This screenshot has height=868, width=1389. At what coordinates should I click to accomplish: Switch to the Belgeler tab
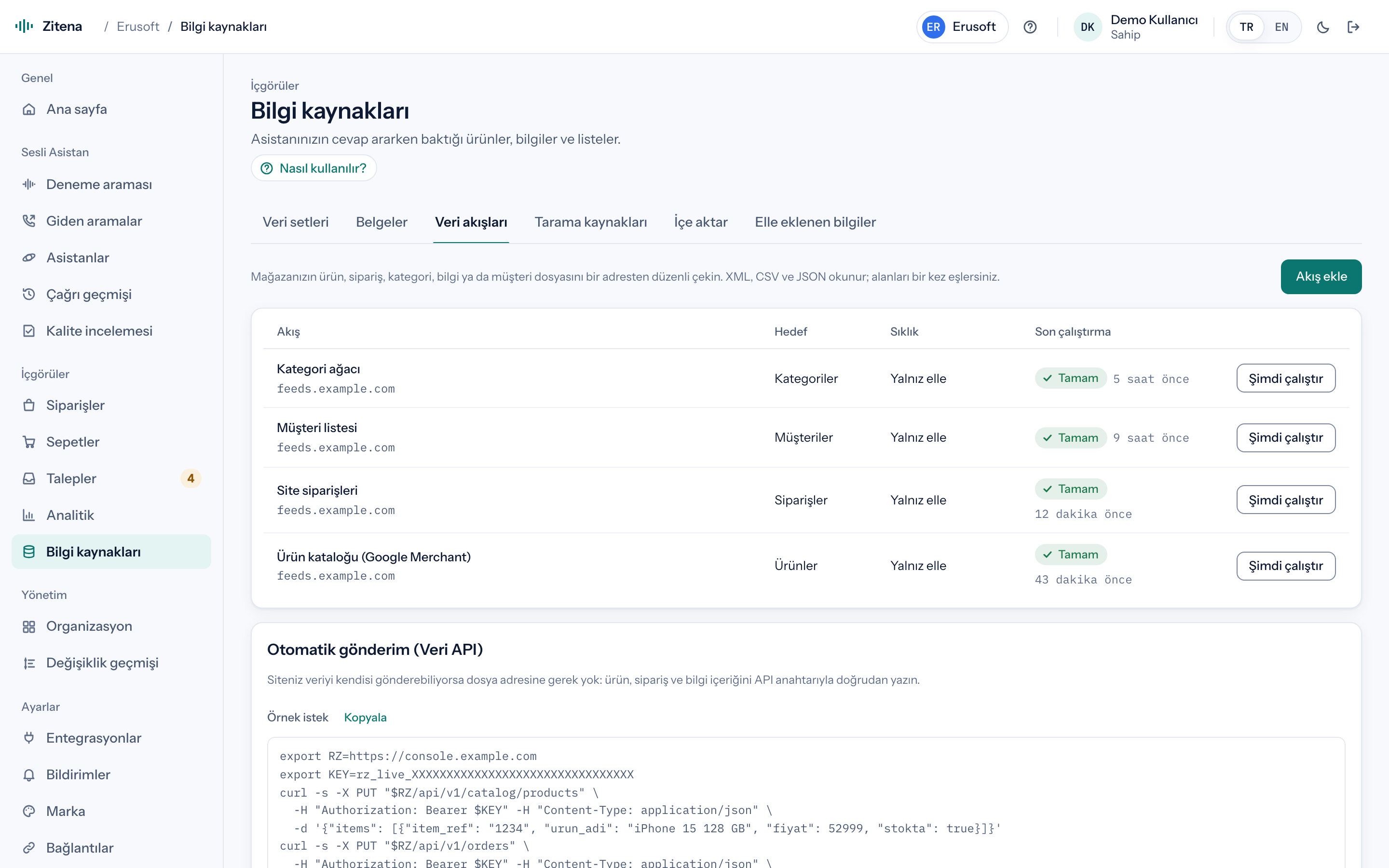tap(381, 222)
